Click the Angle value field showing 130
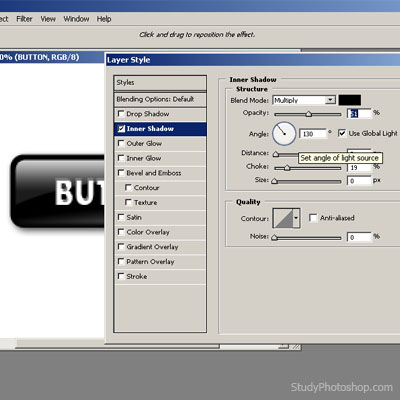This screenshot has height=400, width=400. pos(312,134)
